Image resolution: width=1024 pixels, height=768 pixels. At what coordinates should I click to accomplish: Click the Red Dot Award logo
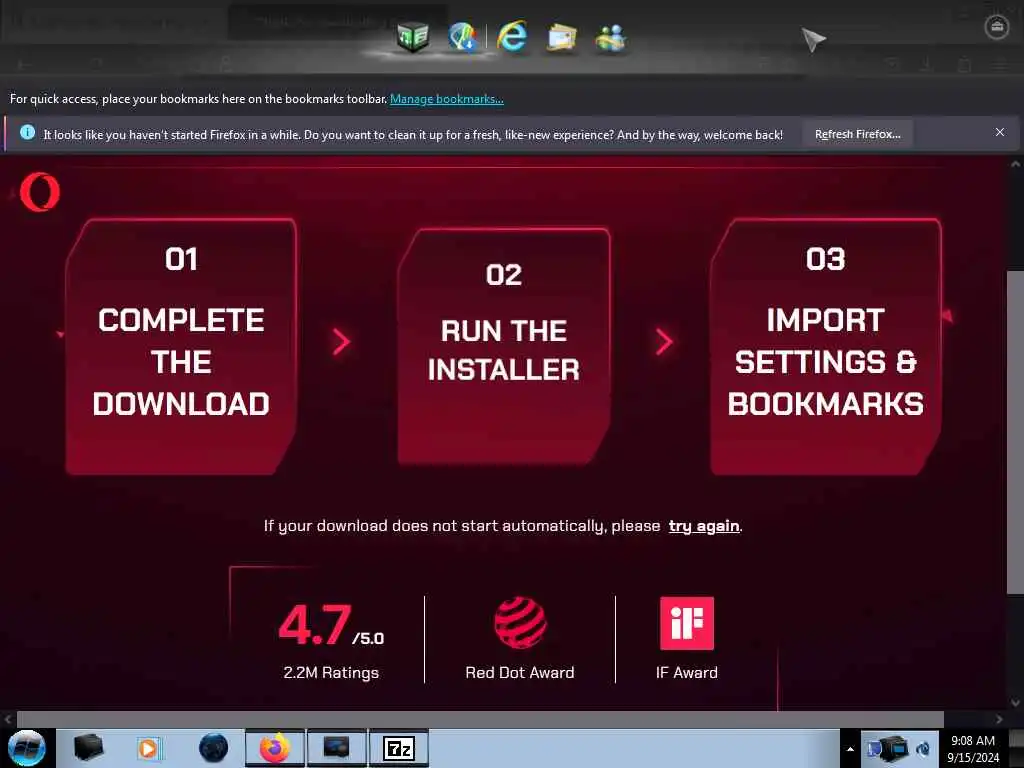[520, 622]
